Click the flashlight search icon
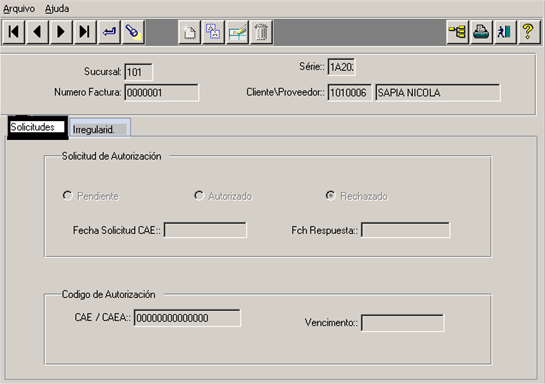 [133, 32]
